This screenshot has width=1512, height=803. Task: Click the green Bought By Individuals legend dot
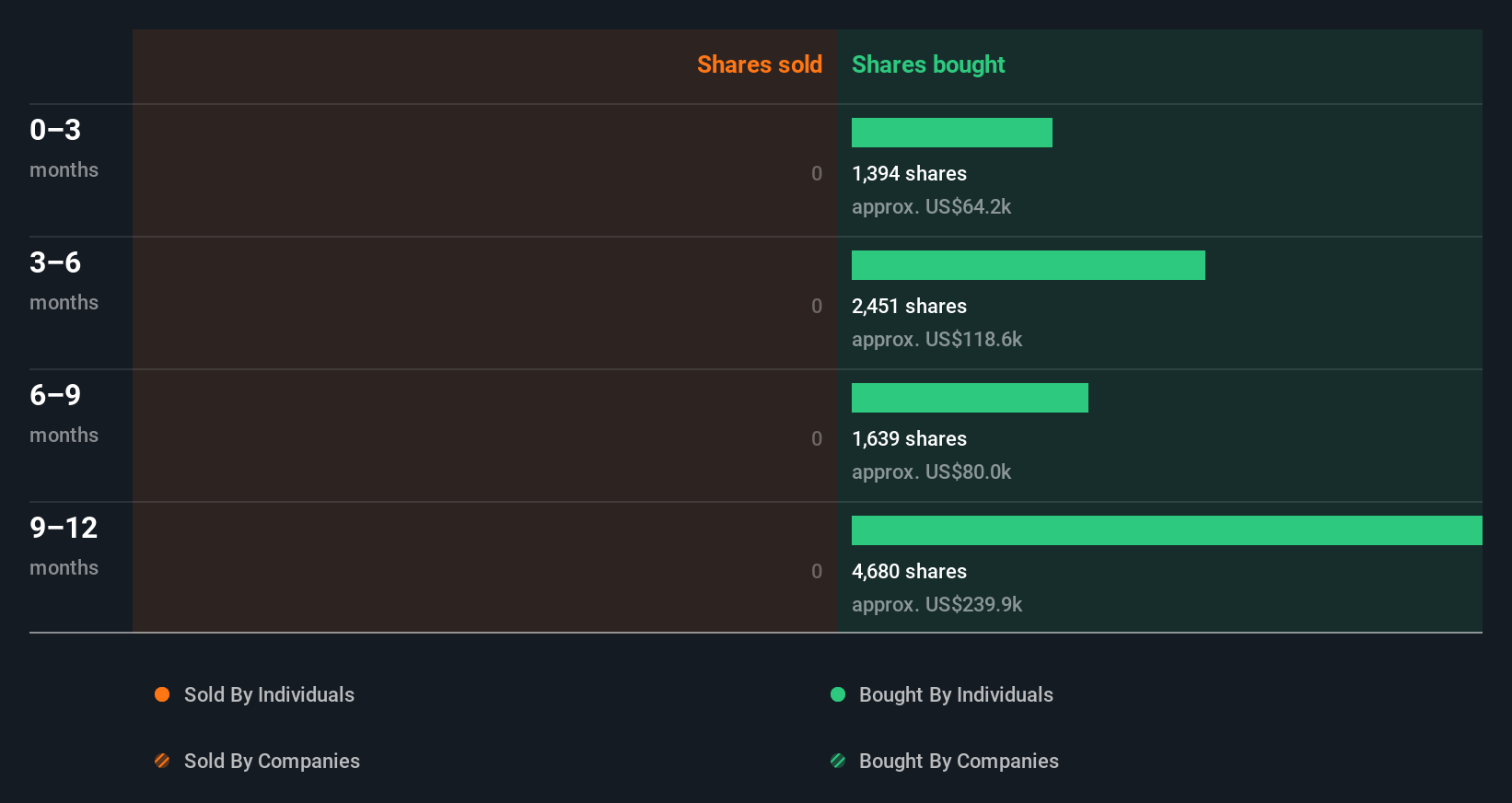(838, 694)
